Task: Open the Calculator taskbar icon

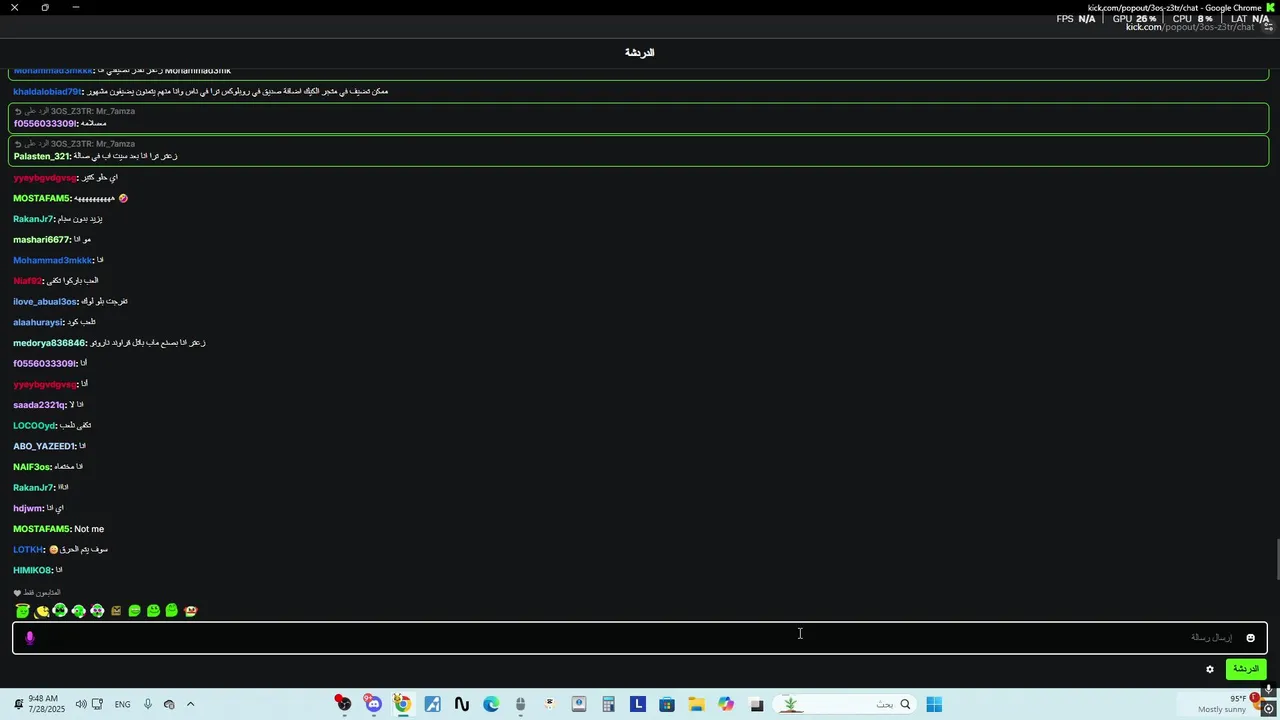Action: [608, 704]
